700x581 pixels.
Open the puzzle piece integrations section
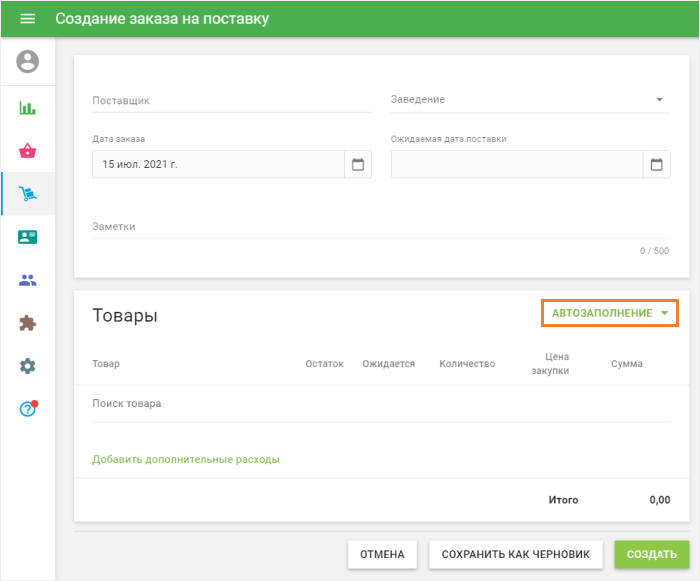click(27, 323)
